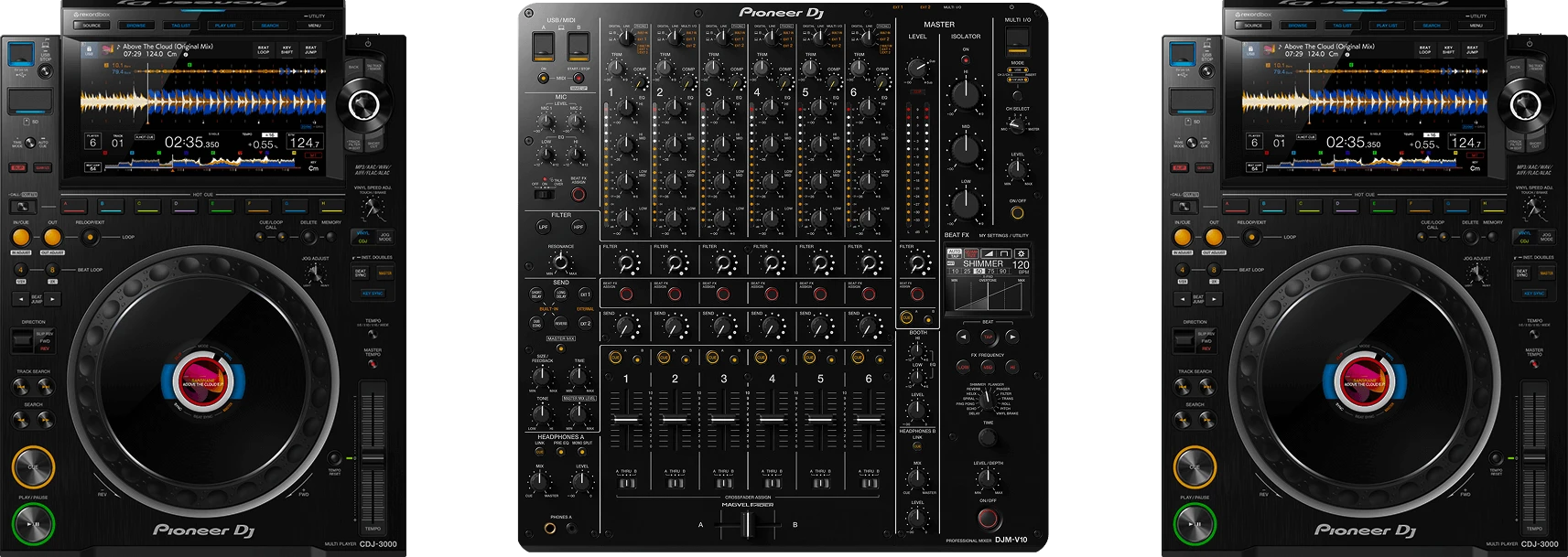Click the TAP button on the DJM-V10
The height and width of the screenshot is (557, 1568).
[988, 337]
